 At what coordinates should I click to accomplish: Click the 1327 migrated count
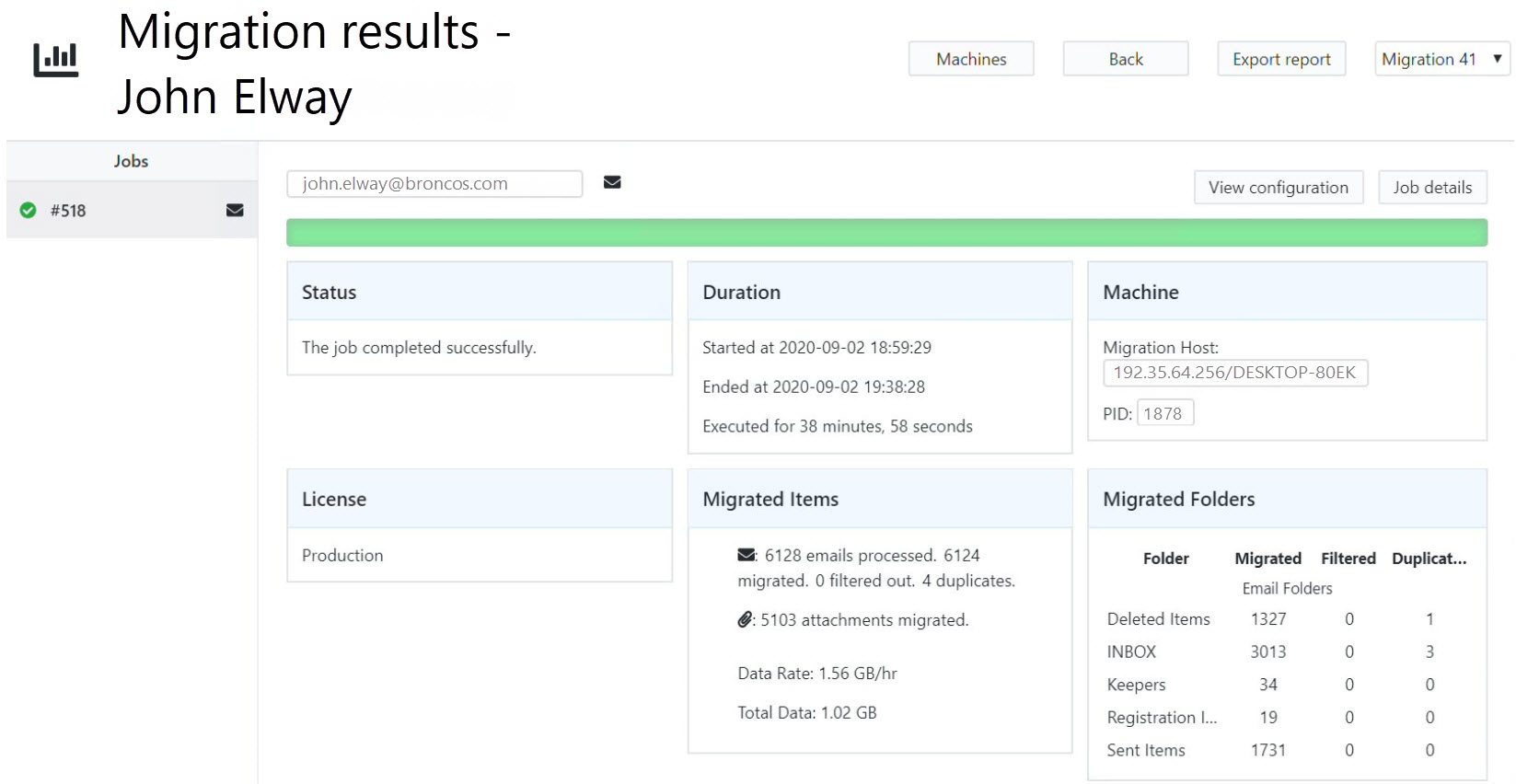click(x=1268, y=619)
